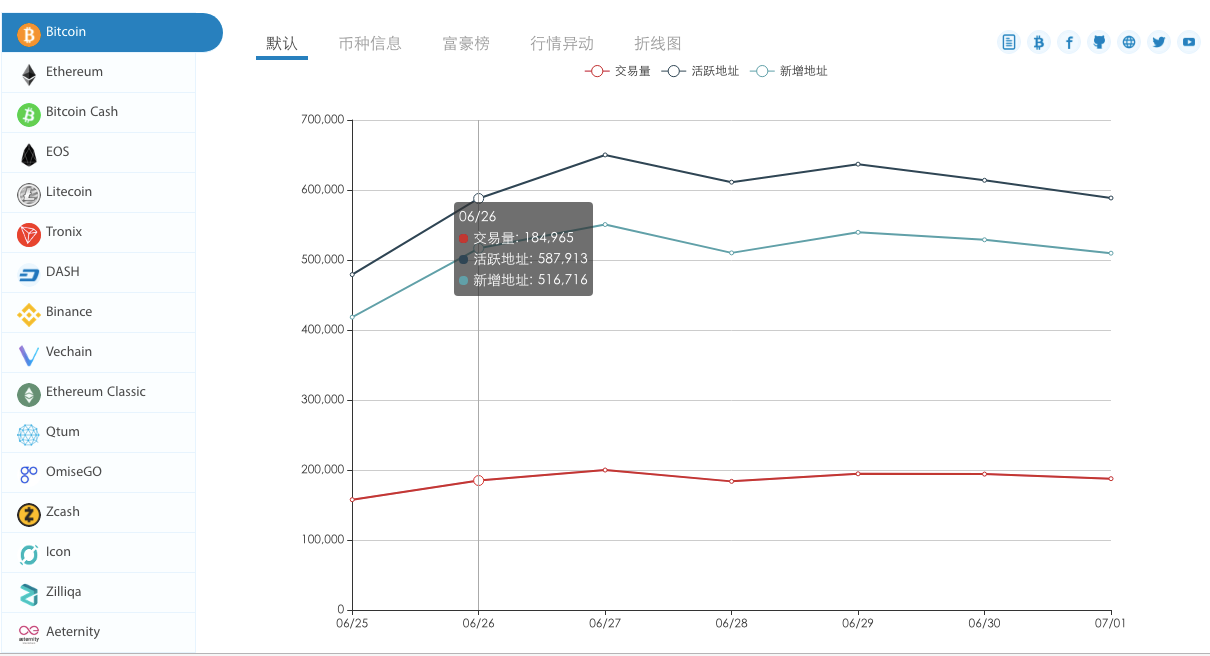Click 活跃地址 data point at 06/30
Viewport: 1210px width, 656px height.
(985, 180)
